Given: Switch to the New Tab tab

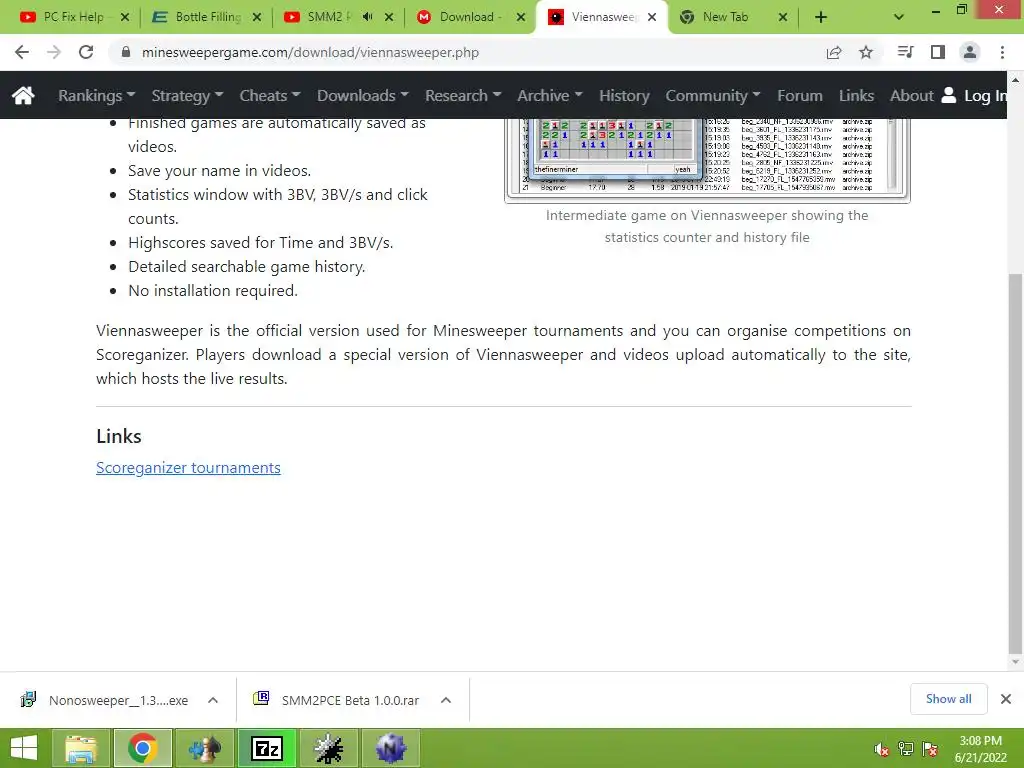Looking at the screenshot, I should click(733, 18).
